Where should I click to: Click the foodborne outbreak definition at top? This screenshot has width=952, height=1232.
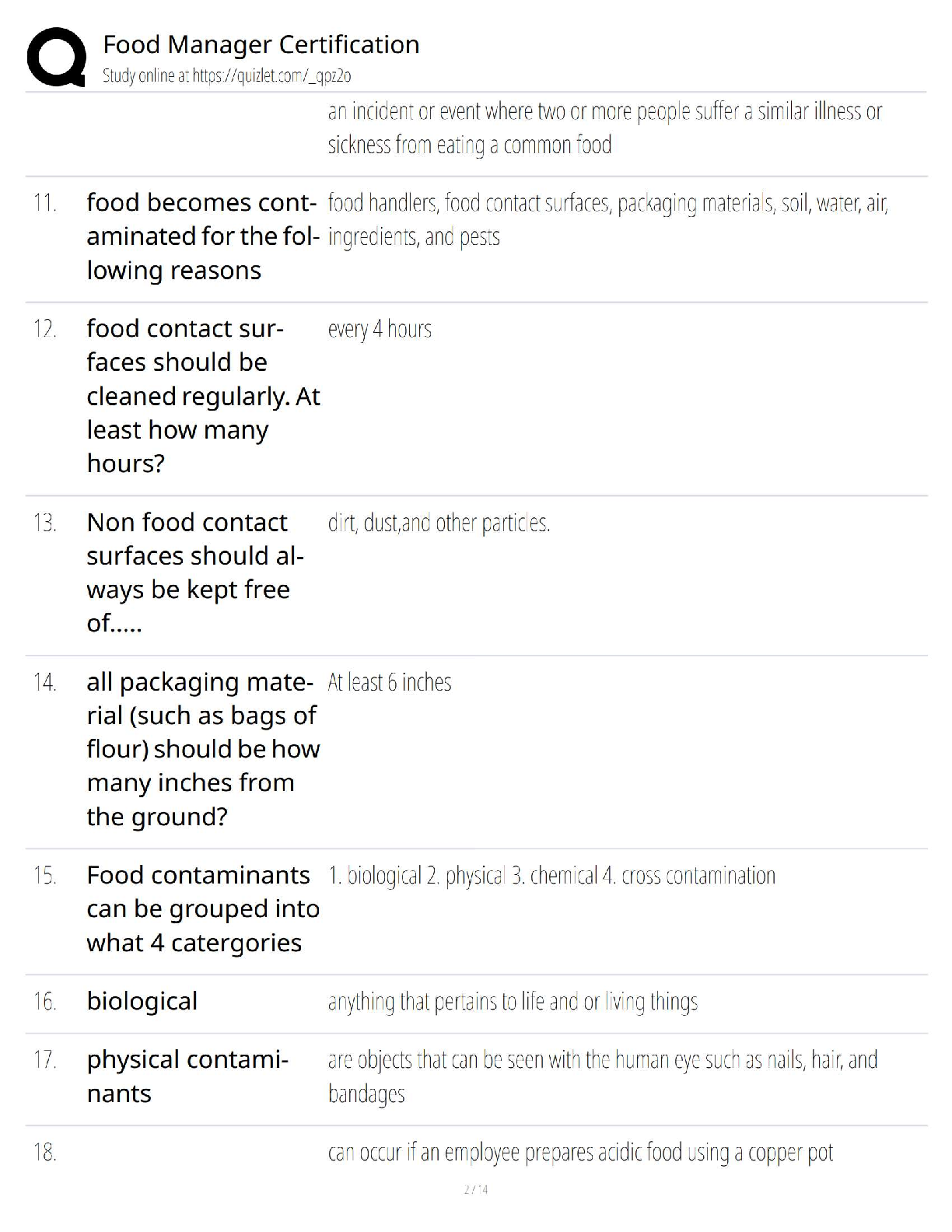(x=605, y=128)
